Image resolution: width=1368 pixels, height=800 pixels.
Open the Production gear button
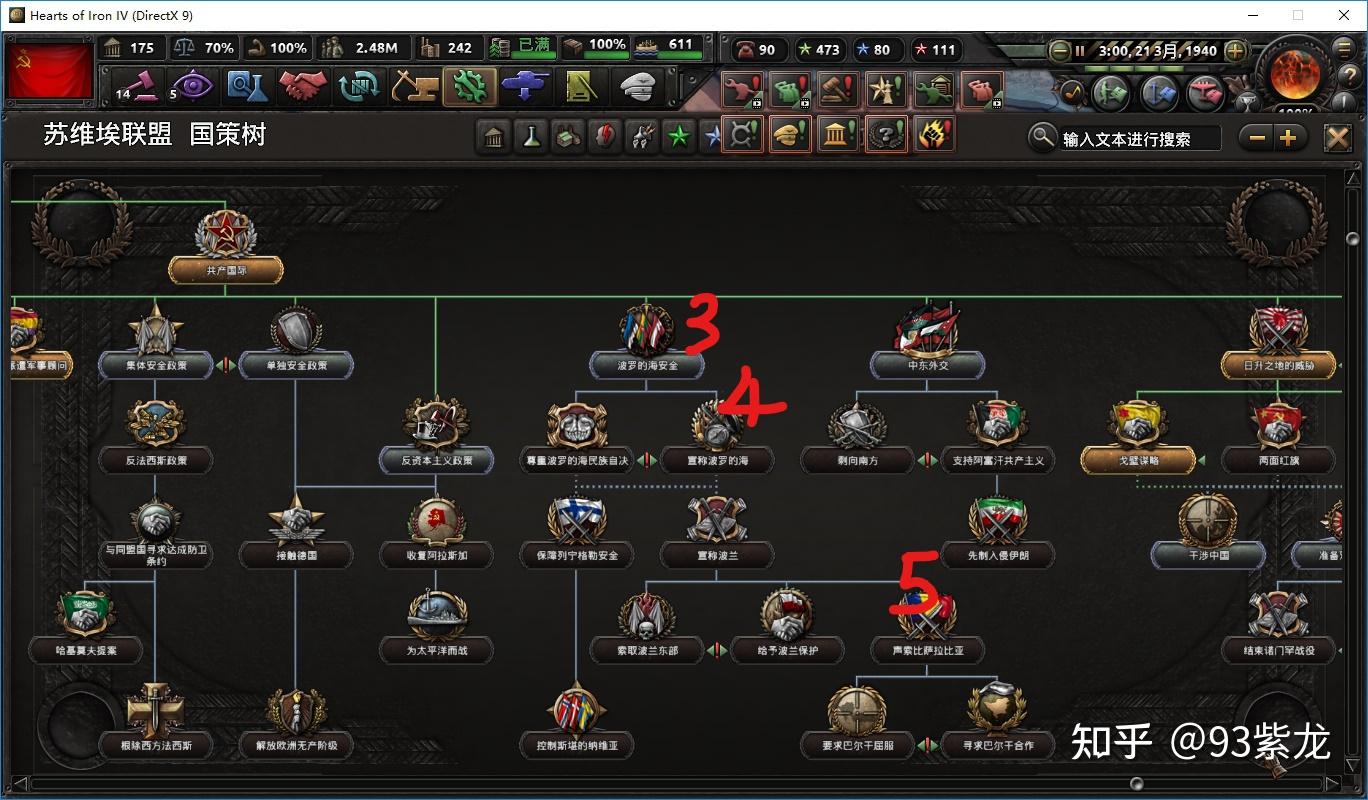tap(470, 86)
